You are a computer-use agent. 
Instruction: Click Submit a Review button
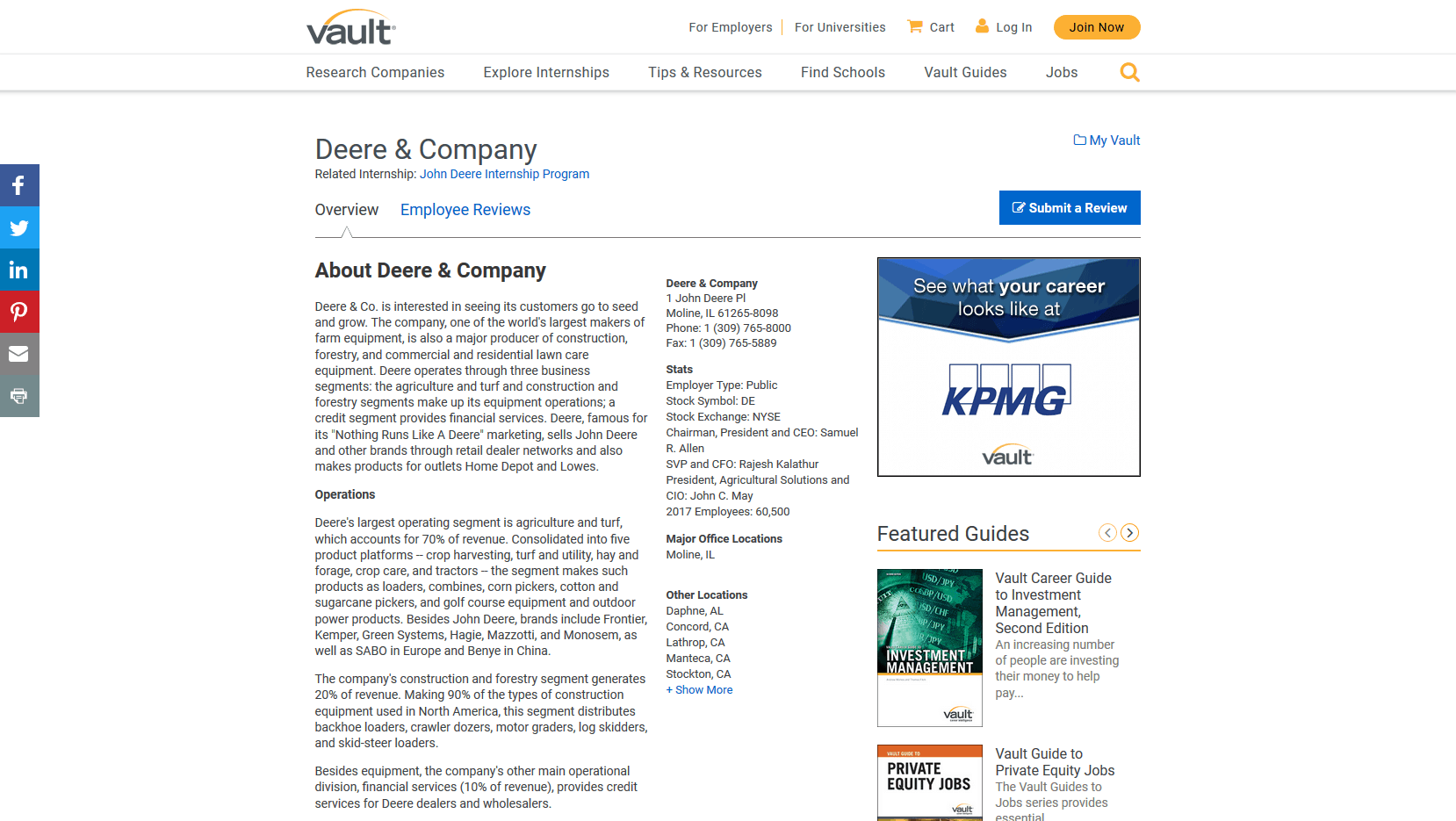1070,208
